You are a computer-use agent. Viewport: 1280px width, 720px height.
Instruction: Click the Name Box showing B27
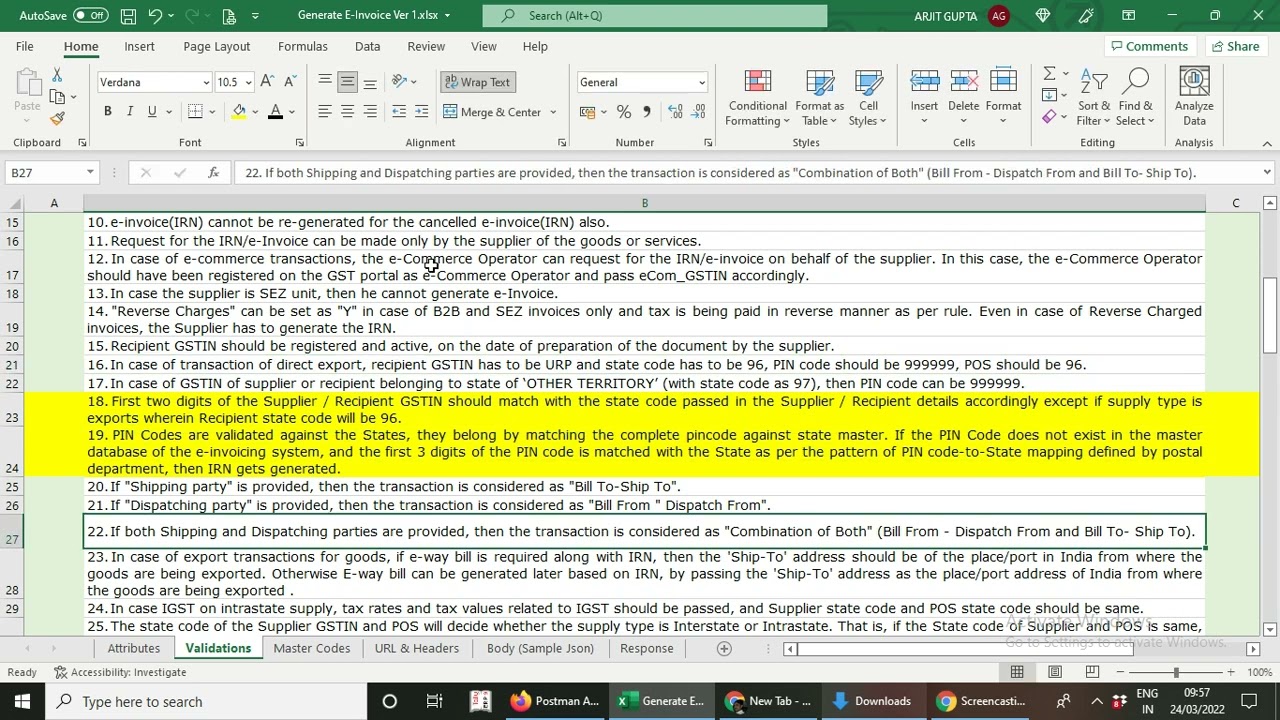coord(44,173)
